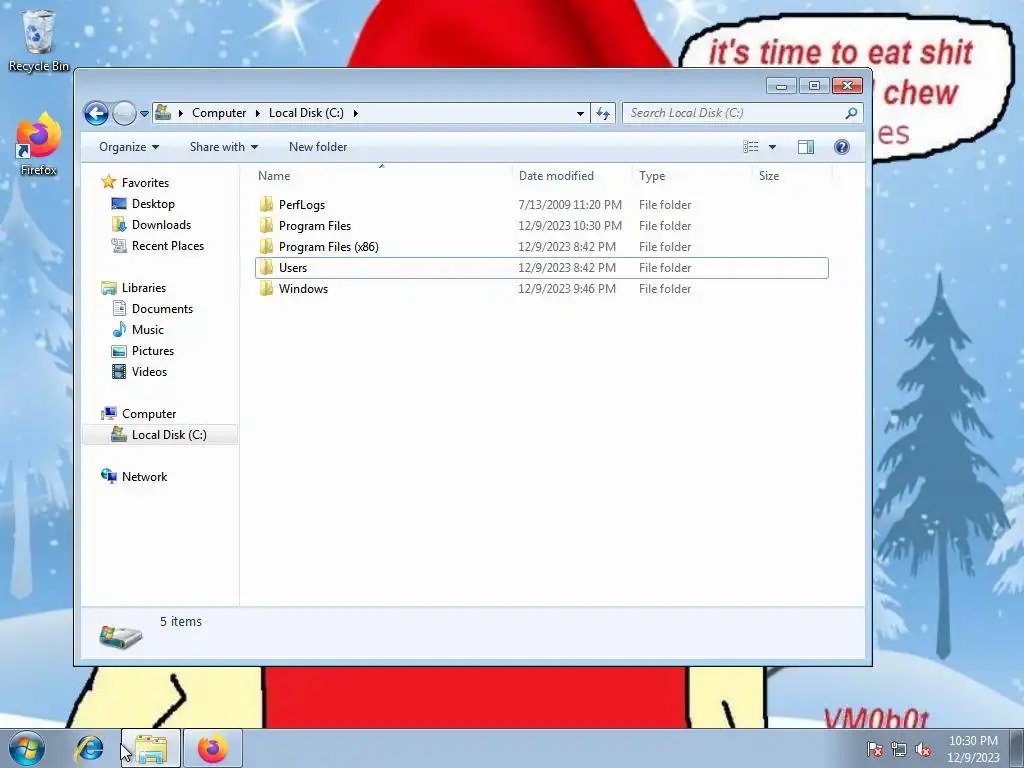Click the search magnifier icon
This screenshot has height=768, width=1024.
851,113
